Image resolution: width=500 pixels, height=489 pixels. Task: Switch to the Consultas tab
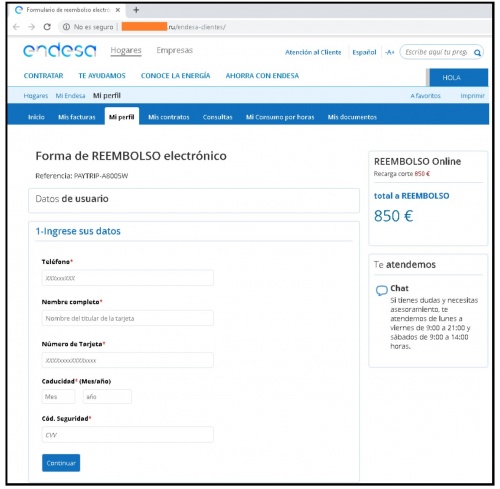point(217,117)
